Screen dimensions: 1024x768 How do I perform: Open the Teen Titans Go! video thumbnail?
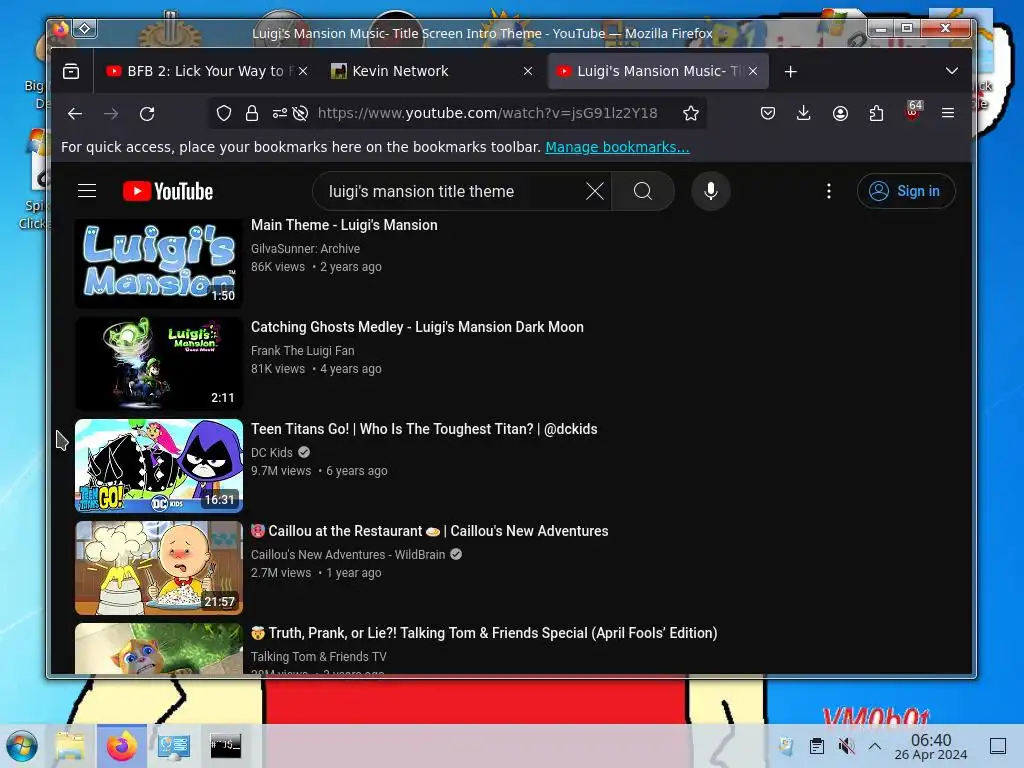click(159, 466)
